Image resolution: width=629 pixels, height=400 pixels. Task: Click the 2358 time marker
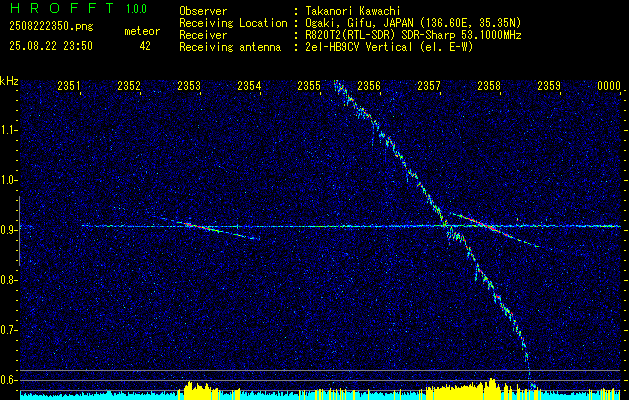pos(489,86)
